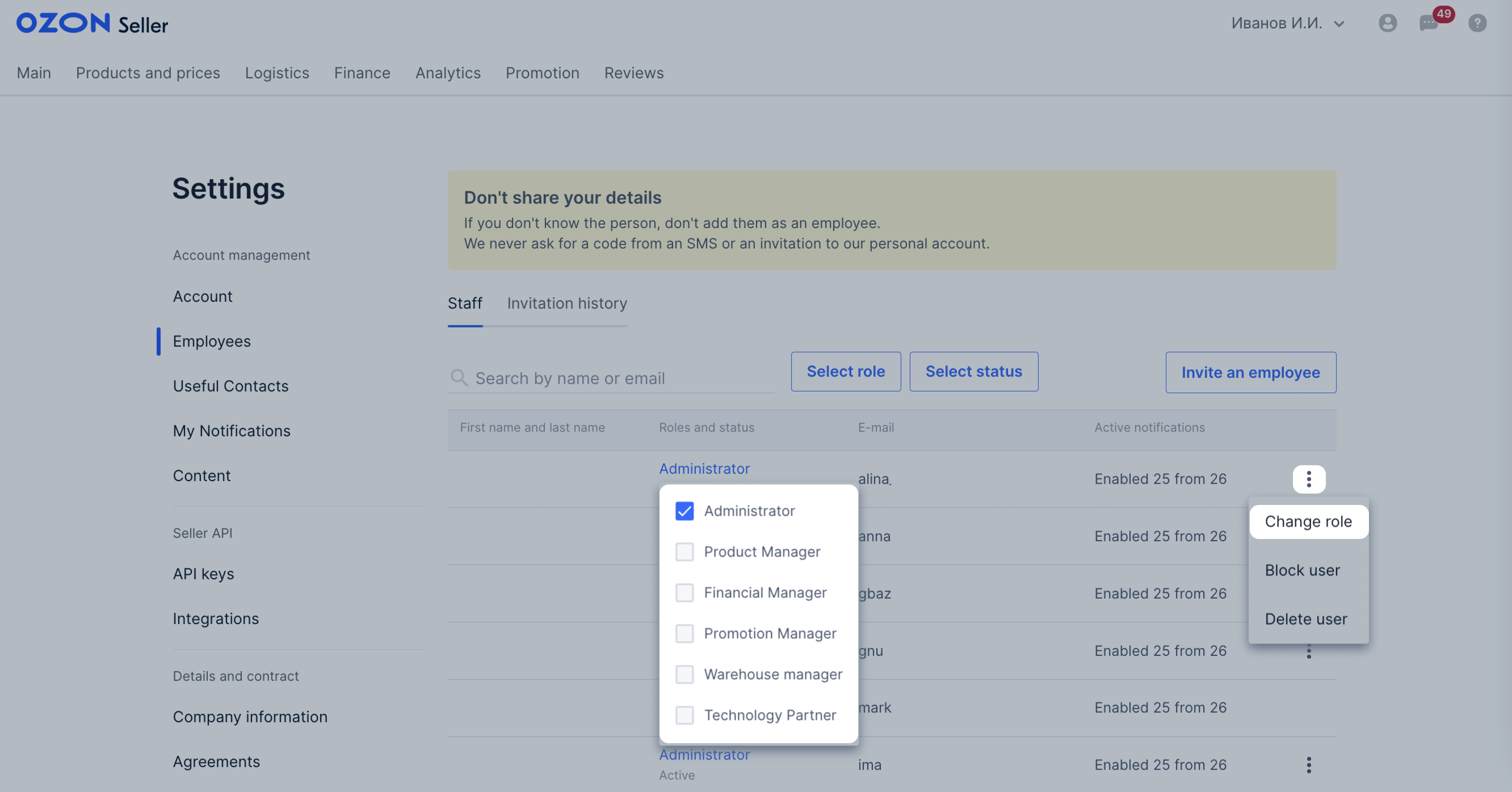This screenshot has height=792, width=1512.
Task: Go to My Notifications in sidebar
Action: [232, 431]
